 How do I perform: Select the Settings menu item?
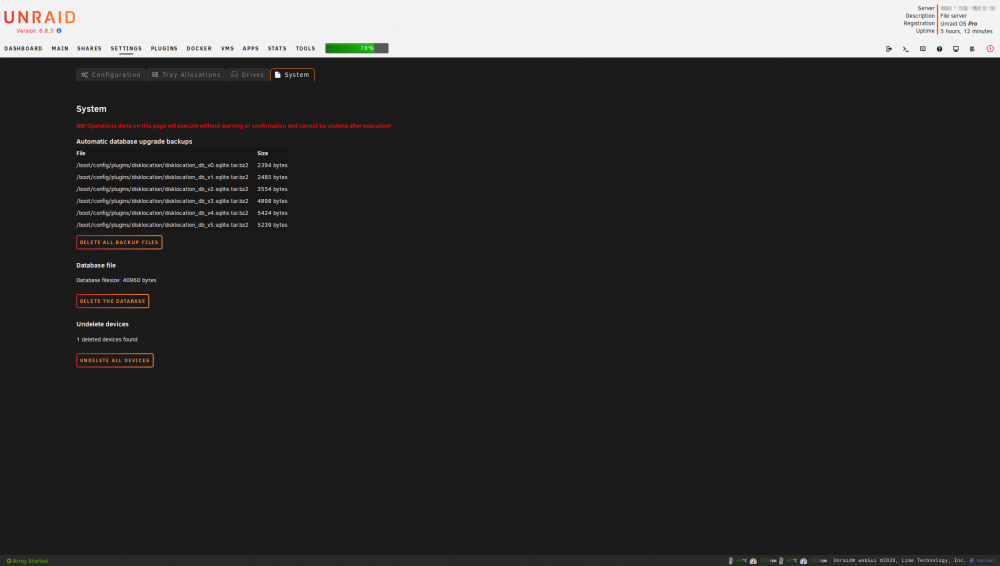(126, 48)
